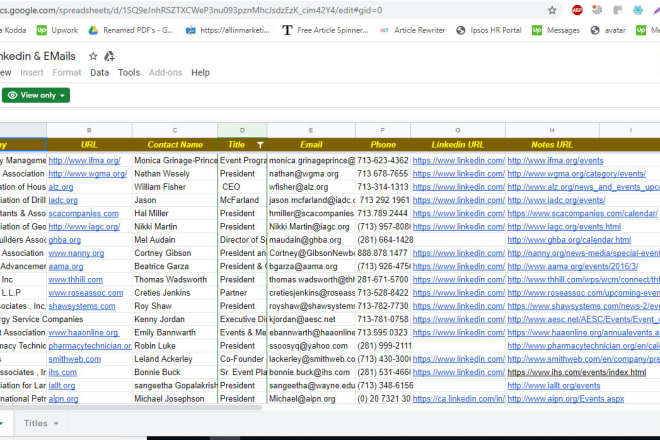Select the Cortney Gibson cell
660x440 pixels.
click(175, 253)
